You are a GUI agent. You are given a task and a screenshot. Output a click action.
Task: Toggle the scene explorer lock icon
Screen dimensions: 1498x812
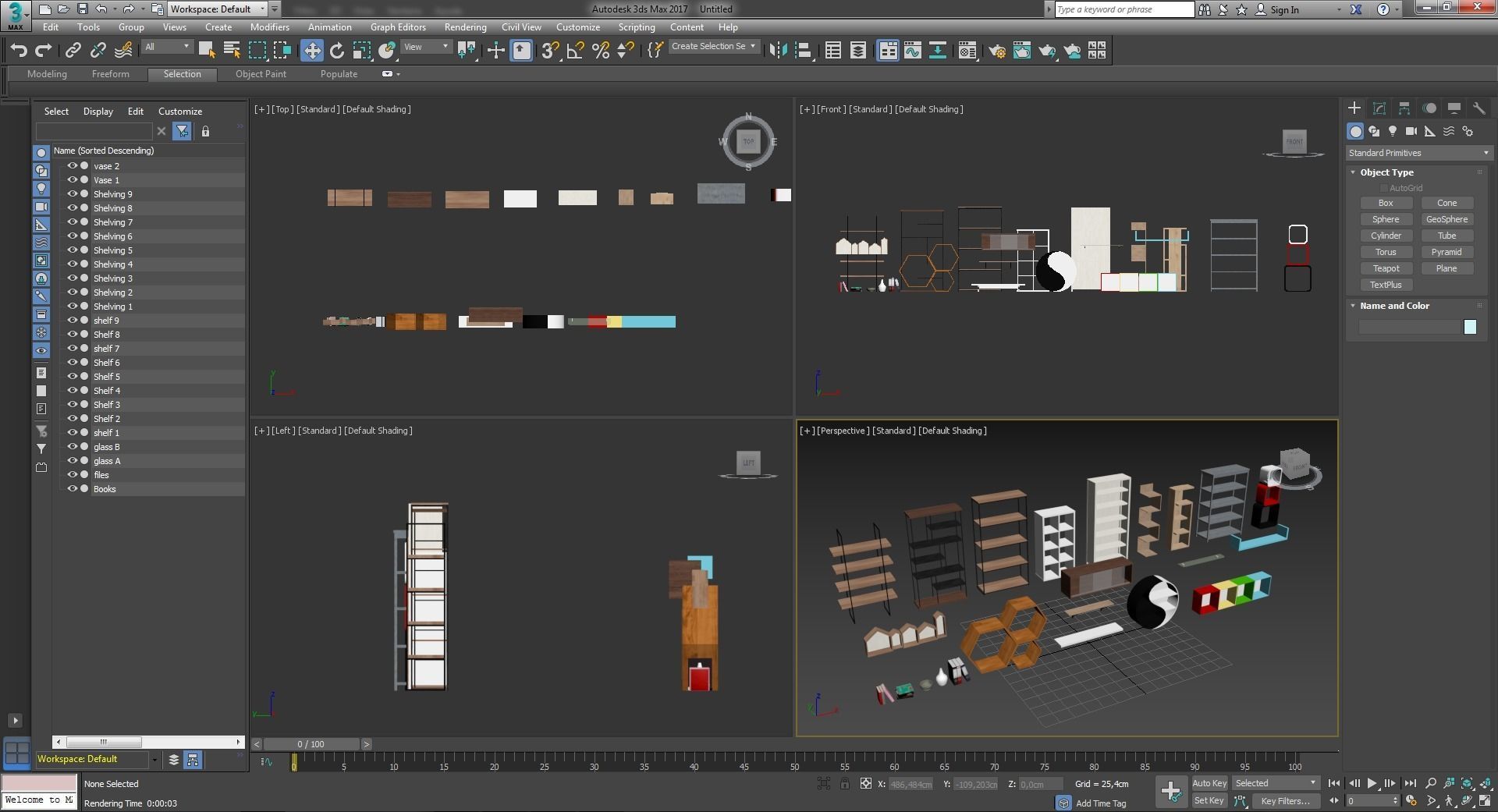point(205,131)
